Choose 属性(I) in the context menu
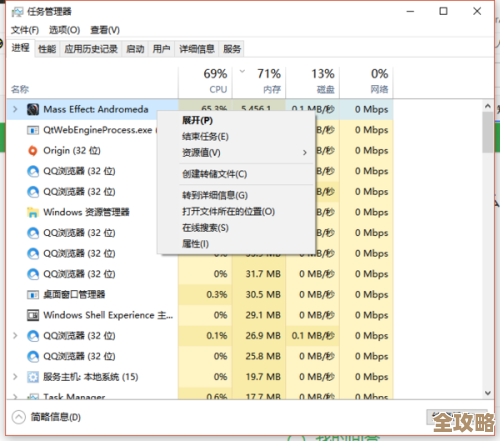The width and height of the screenshot is (500, 441). pos(237,244)
